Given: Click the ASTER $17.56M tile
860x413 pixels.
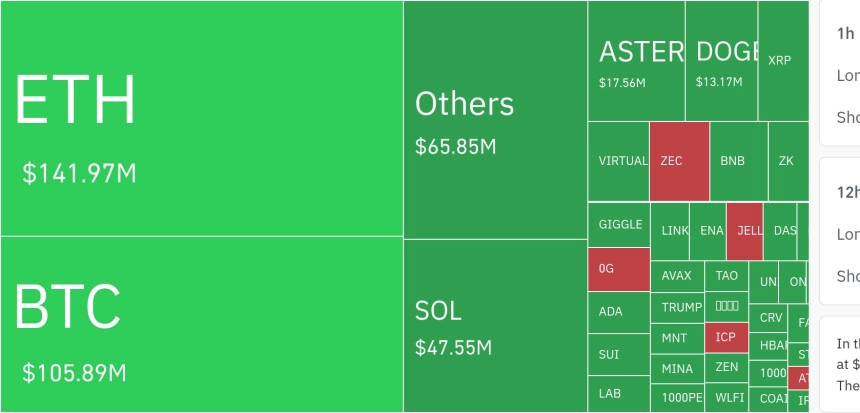Looking at the screenshot, I should [636, 62].
